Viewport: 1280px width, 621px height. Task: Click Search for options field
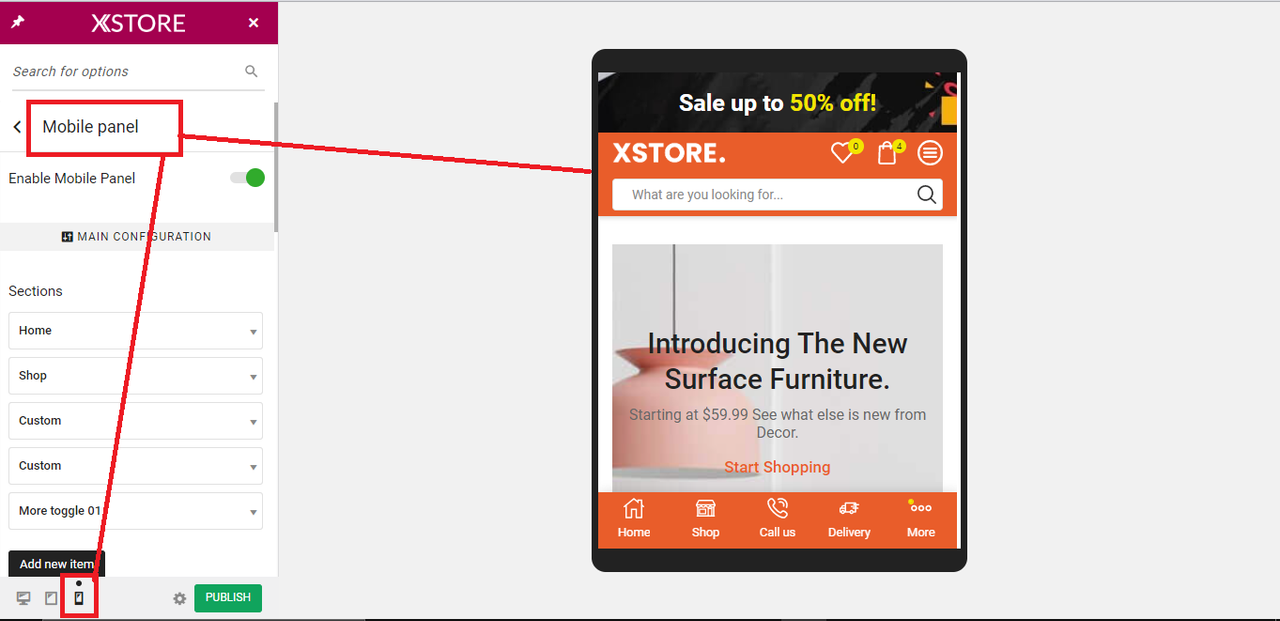[127, 72]
